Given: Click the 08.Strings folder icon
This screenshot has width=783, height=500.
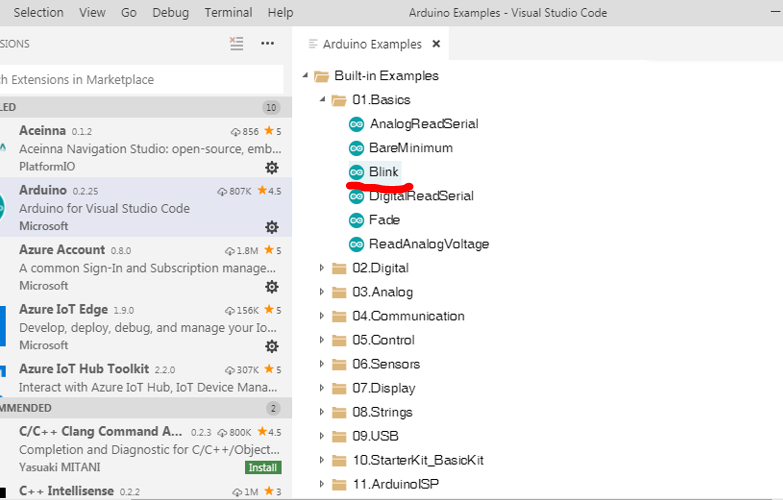Looking at the screenshot, I should tap(339, 412).
